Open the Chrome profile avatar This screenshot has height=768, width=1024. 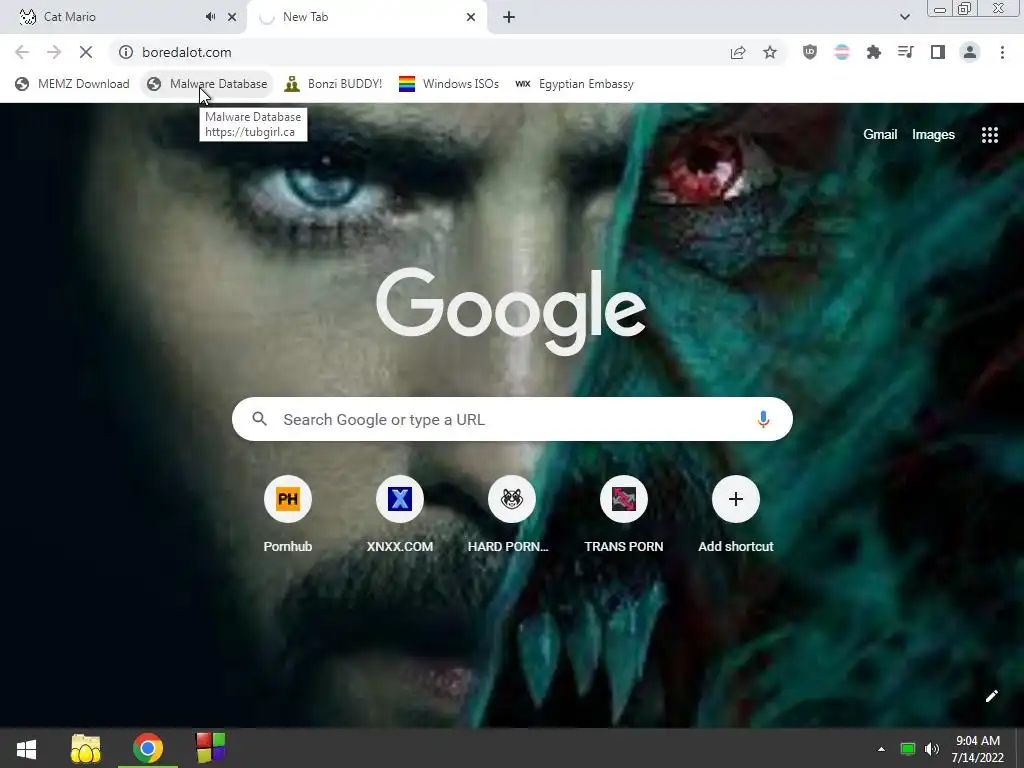[x=970, y=52]
